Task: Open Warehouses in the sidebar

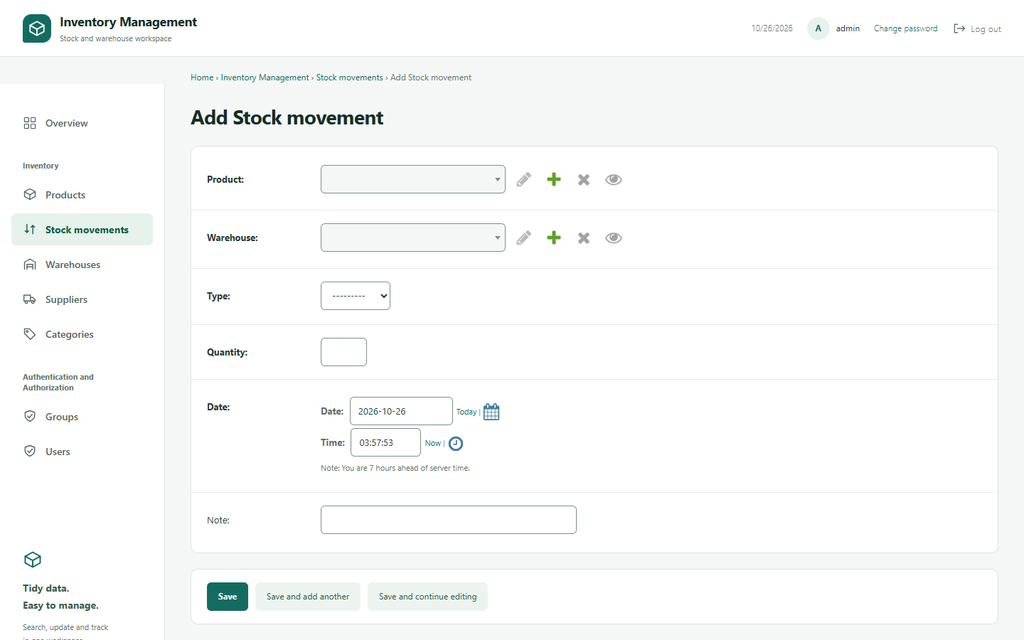Action: coord(82,264)
